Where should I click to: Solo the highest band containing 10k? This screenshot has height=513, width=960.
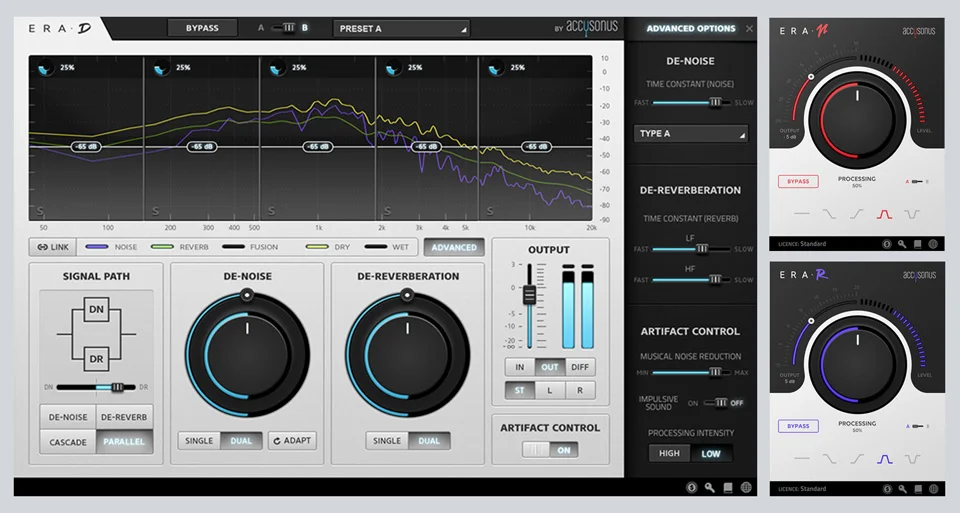[x=490, y=211]
